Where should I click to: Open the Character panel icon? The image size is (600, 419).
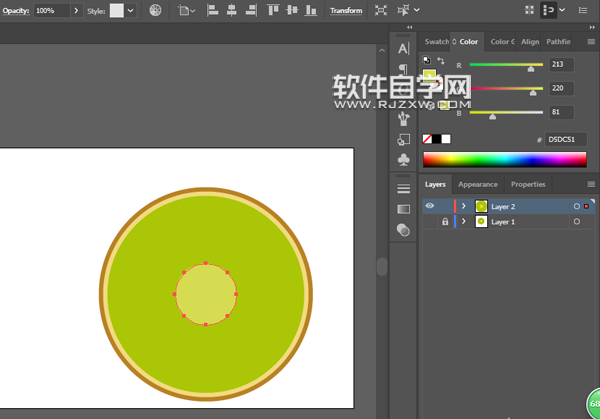[x=404, y=48]
